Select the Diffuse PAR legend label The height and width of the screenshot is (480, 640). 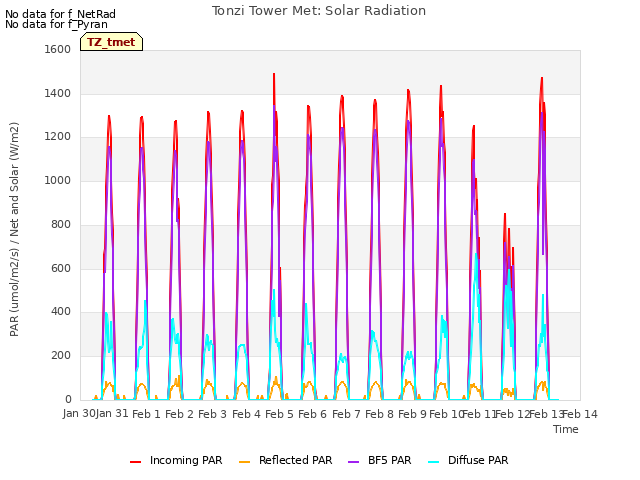click(x=478, y=460)
